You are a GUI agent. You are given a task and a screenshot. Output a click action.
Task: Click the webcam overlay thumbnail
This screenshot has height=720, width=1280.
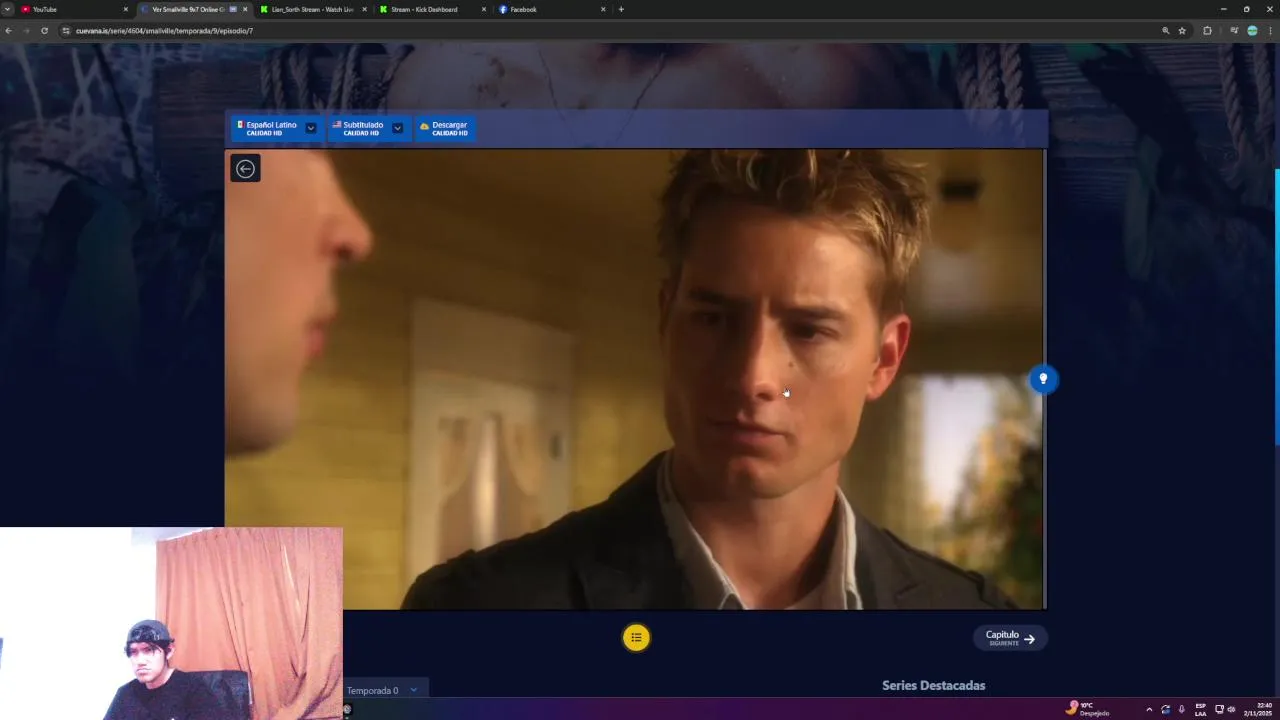click(171, 623)
